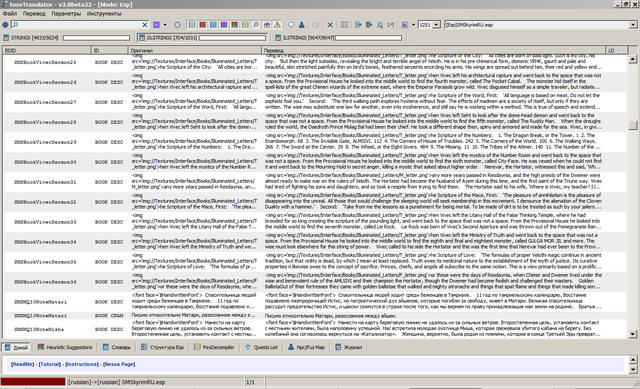Click the yellow warning triangle icon

click(277, 25)
